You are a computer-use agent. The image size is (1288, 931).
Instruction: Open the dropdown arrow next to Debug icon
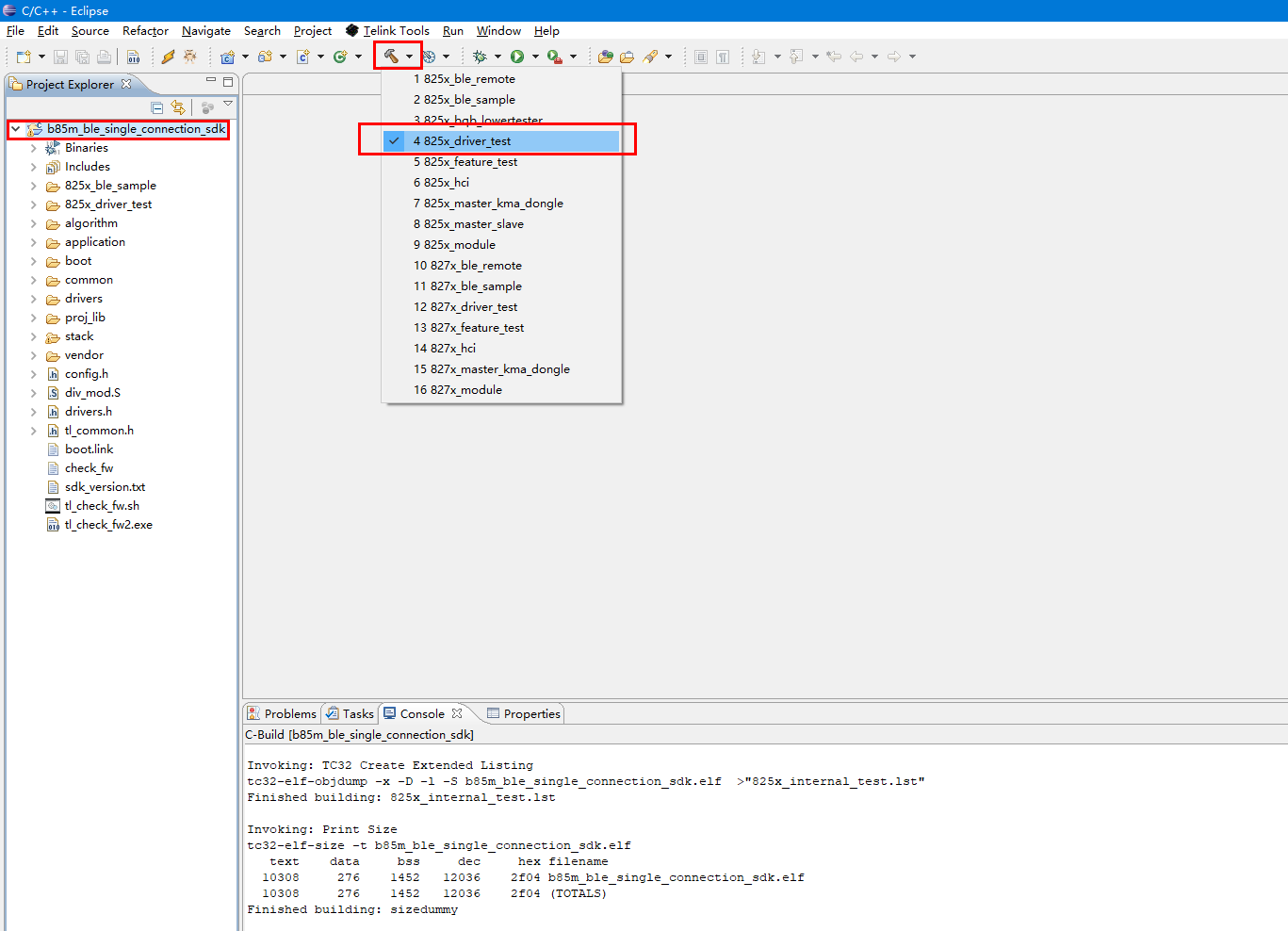click(497, 57)
